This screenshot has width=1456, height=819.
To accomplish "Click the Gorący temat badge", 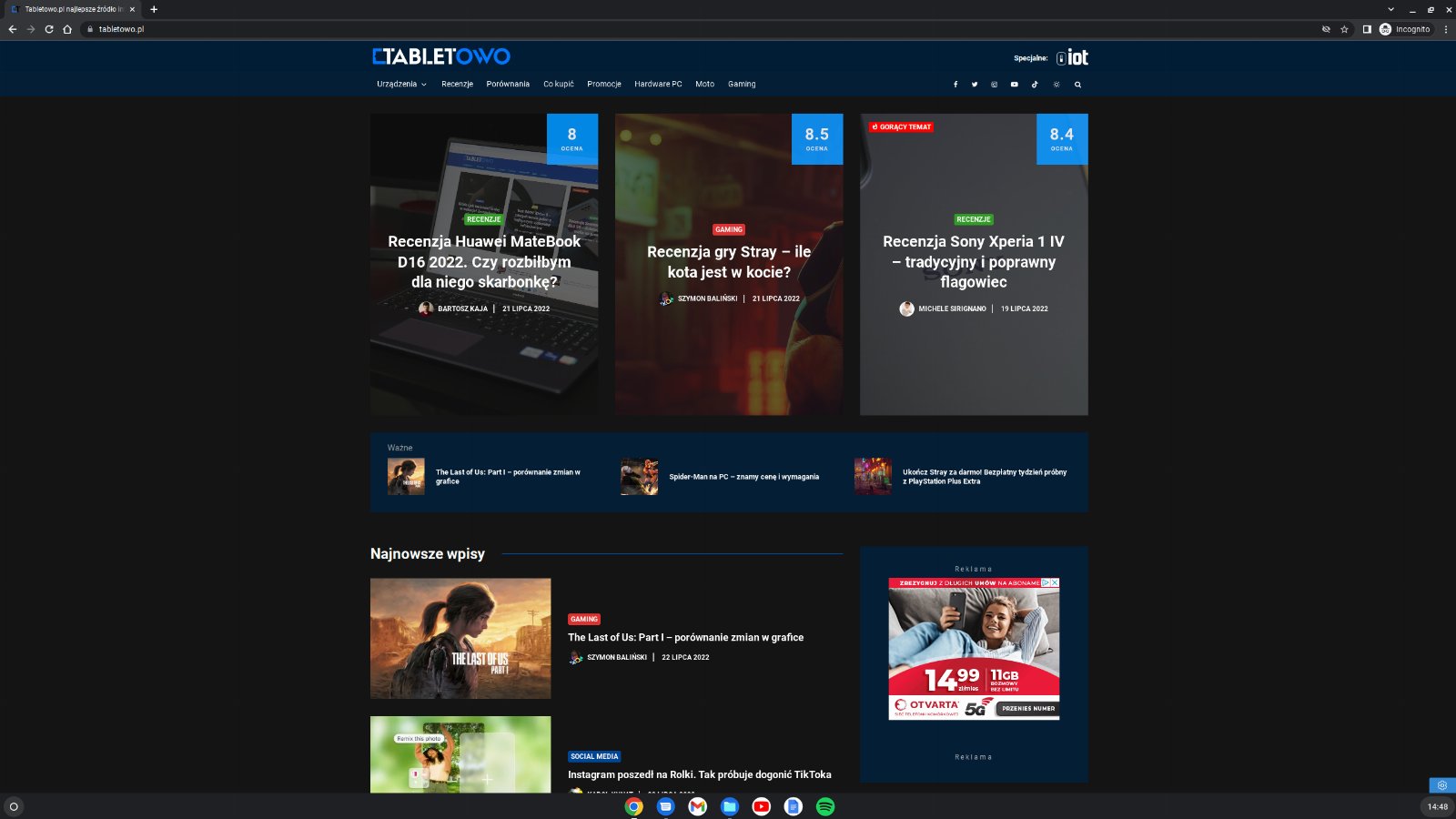I will coord(901,127).
